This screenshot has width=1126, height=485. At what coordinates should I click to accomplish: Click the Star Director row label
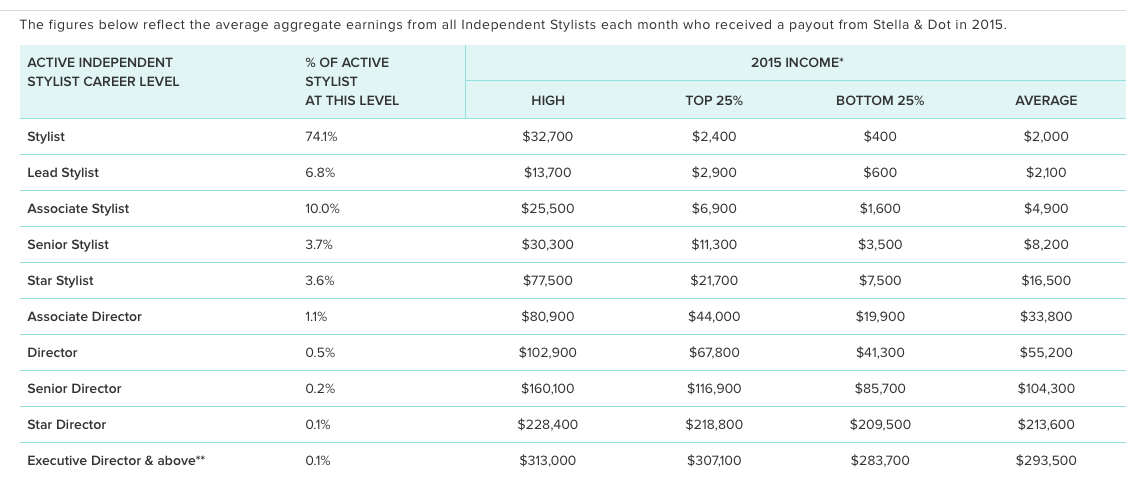[x=66, y=424]
